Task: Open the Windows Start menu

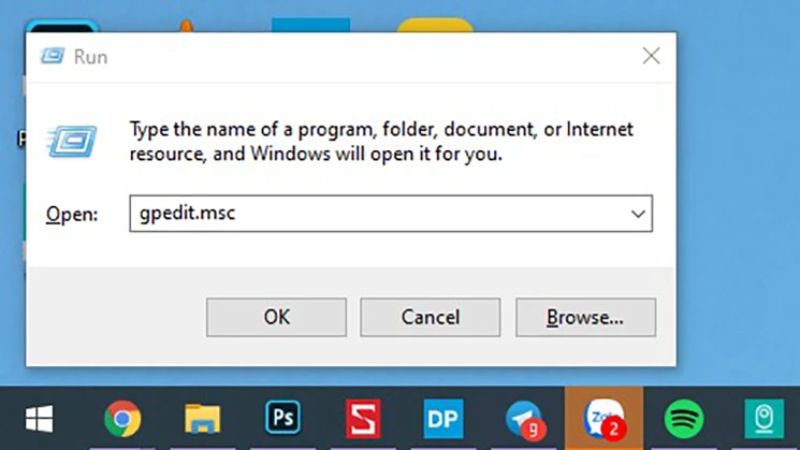Action: [39, 418]
